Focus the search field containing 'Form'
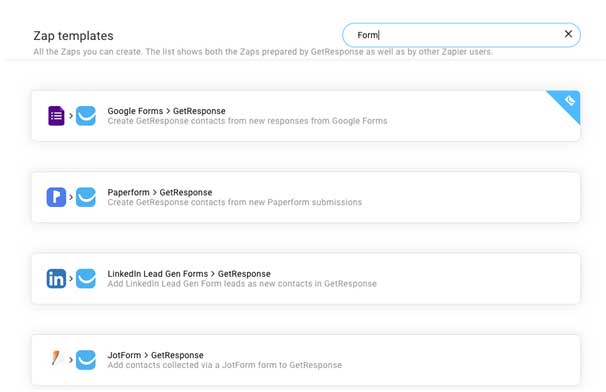 tap(461, 35)
